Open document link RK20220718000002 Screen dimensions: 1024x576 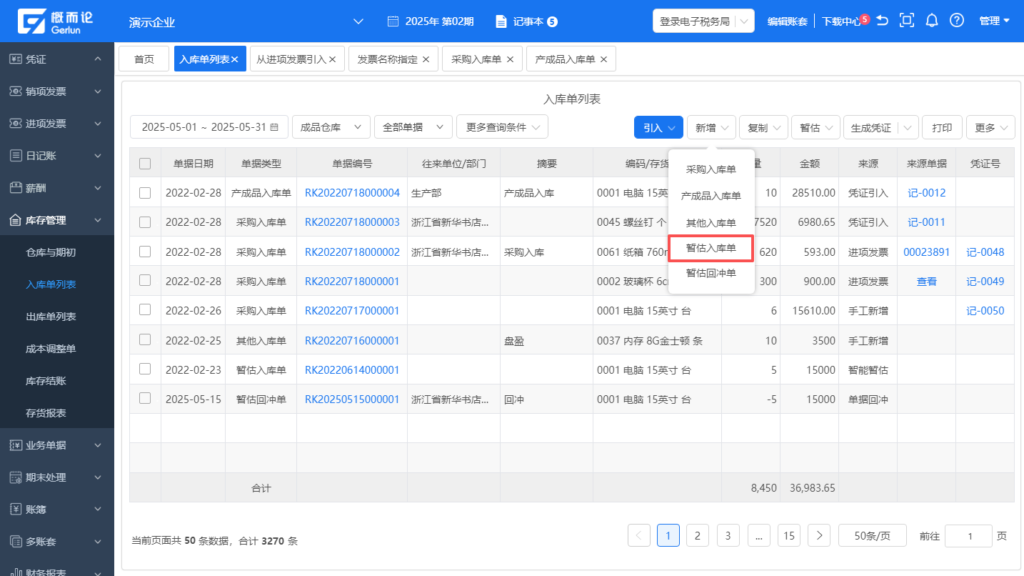pyautogui.click(x=352, y=252)
